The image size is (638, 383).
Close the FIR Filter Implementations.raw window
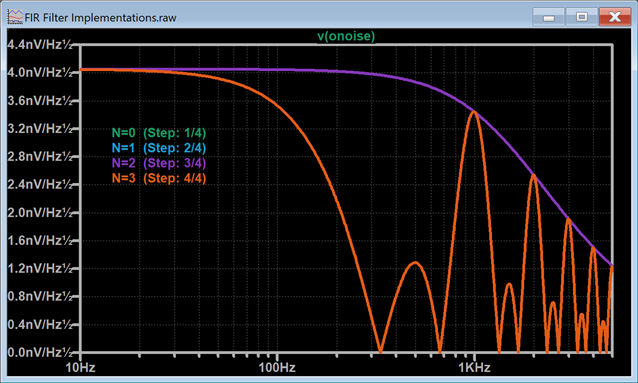pyautogui.click(x=615, y=18)
